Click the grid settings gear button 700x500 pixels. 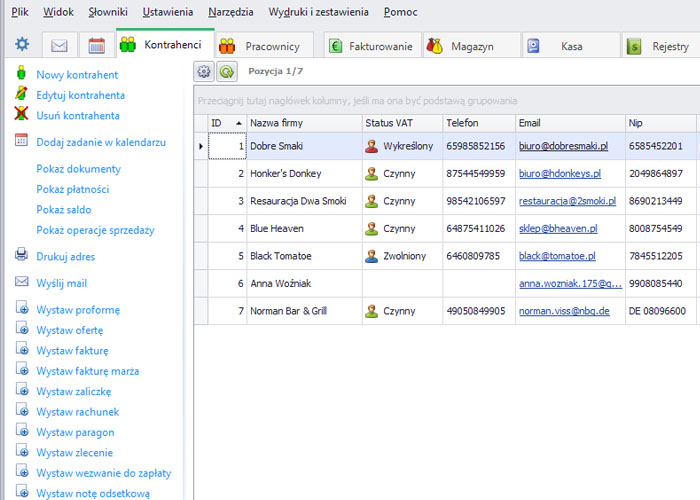tap(204, 71)
